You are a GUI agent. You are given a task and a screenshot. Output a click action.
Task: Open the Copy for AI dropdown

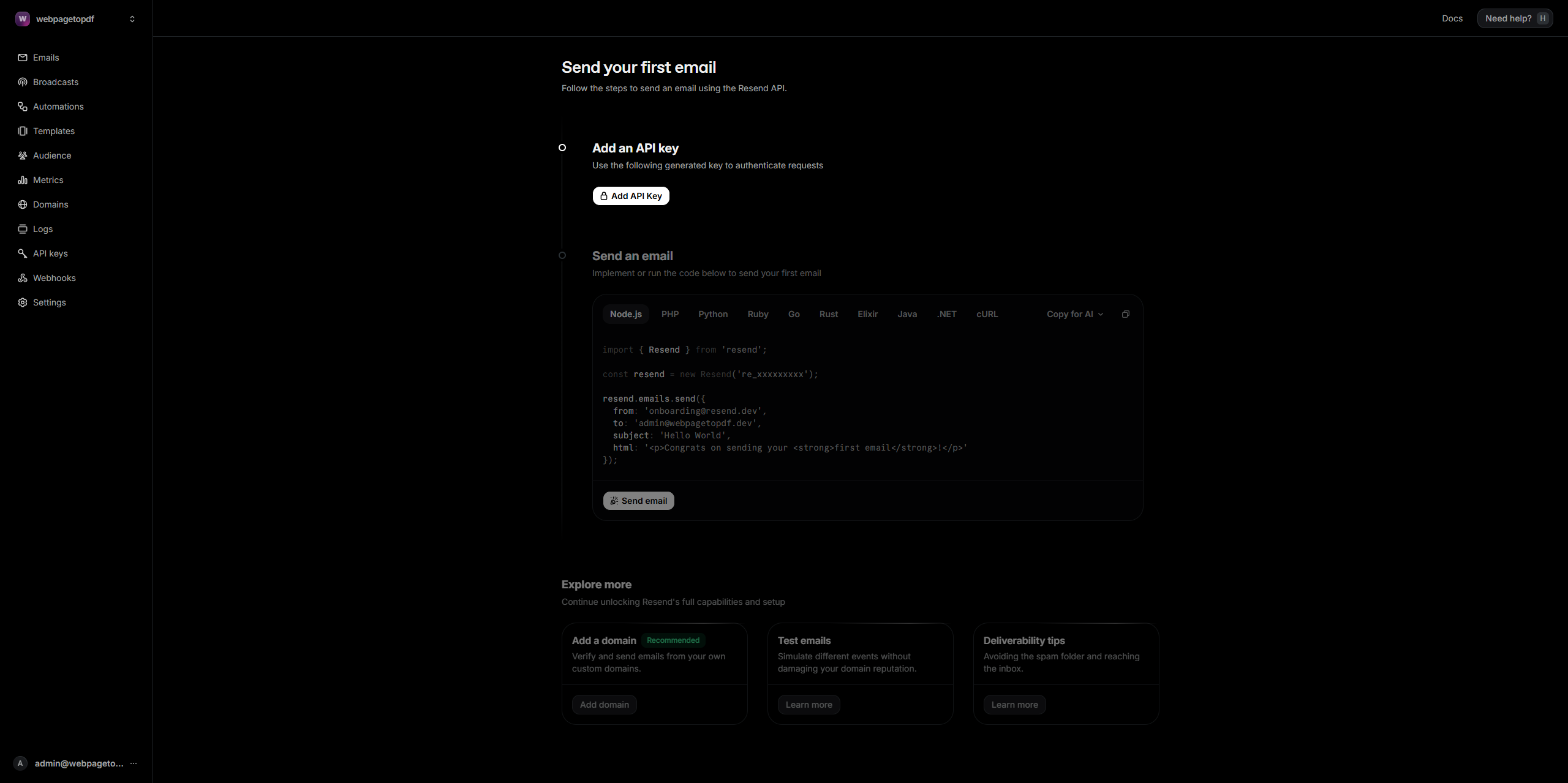pyautogui.click(x=1075, y=314)
